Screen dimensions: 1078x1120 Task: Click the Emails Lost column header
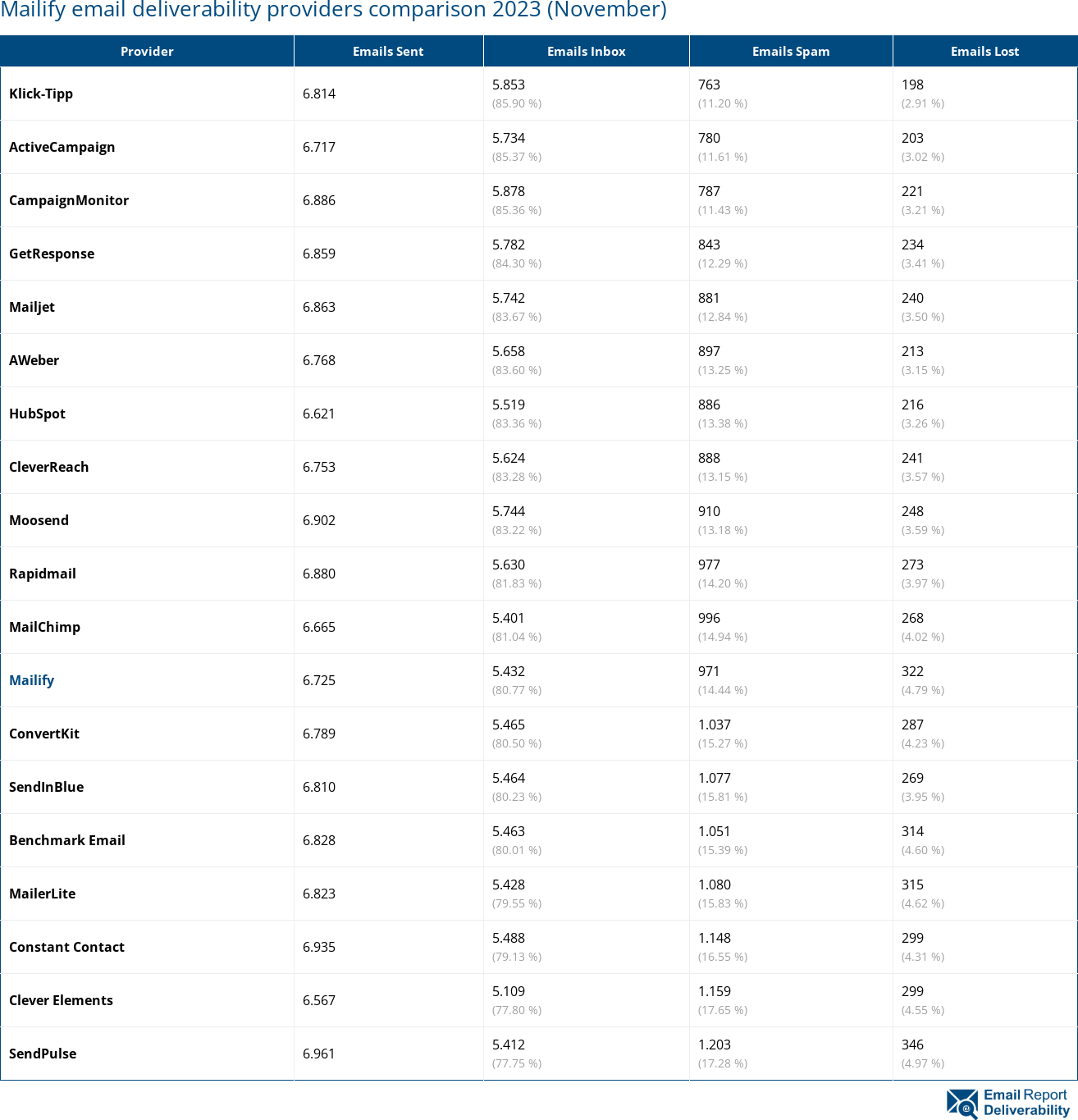click(x=984, y=51)
